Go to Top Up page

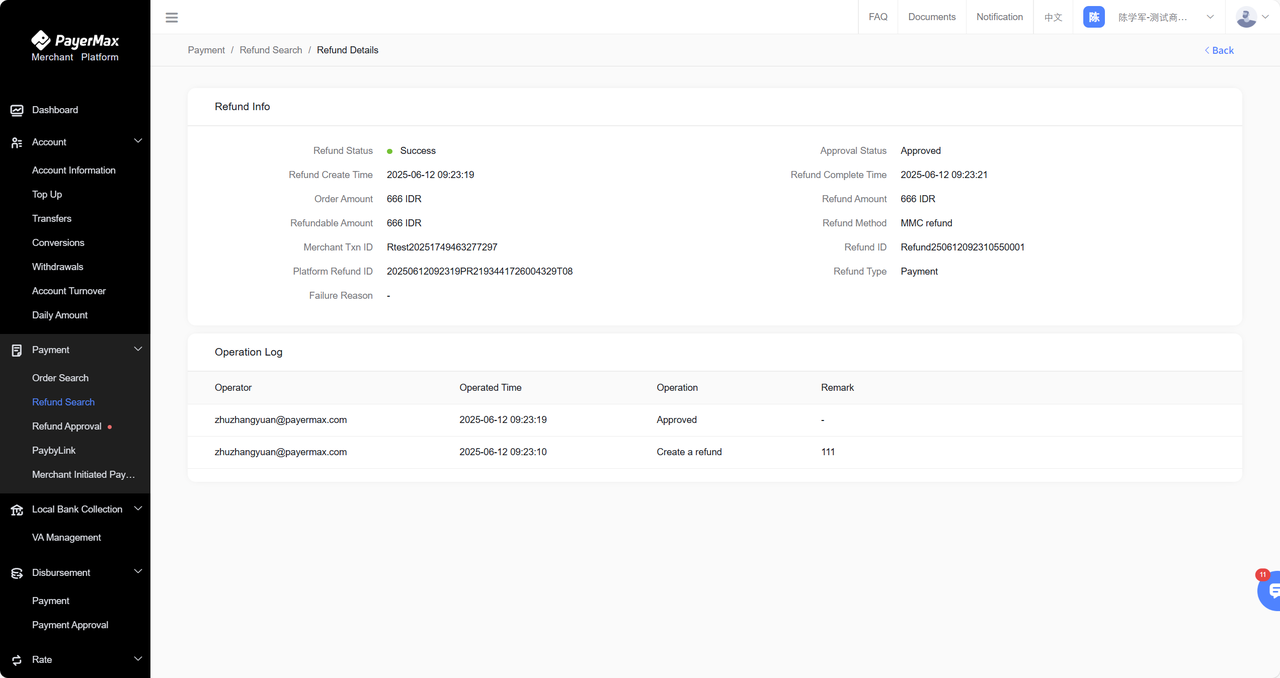47,195
